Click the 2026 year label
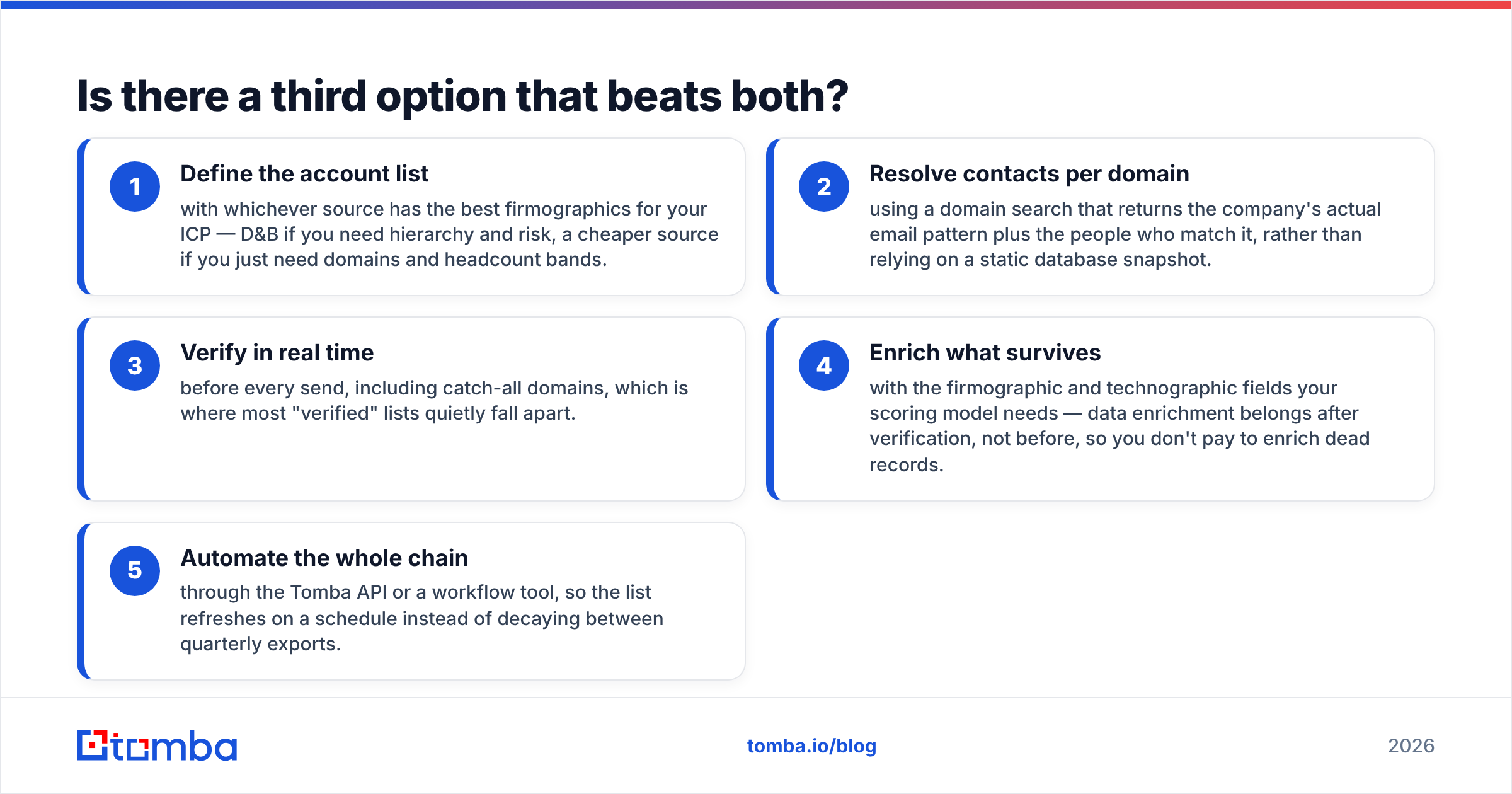Screen dimensions: 1512x794 (x=1411, y=746)
